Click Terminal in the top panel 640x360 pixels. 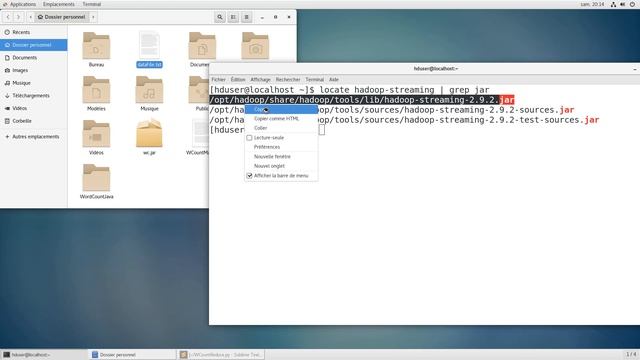[91, 4]
